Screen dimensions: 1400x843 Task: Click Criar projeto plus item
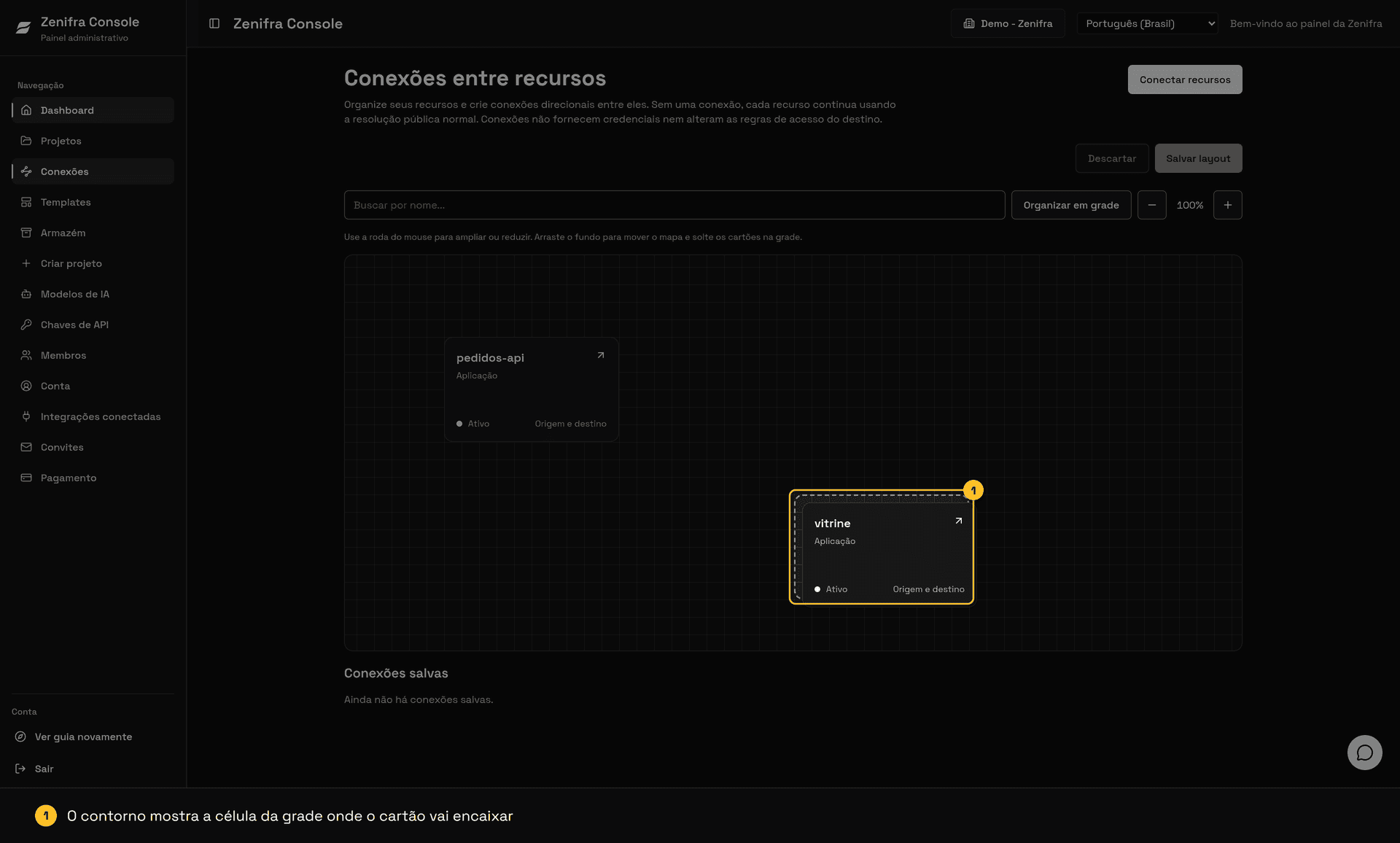(x=93, y=263)
